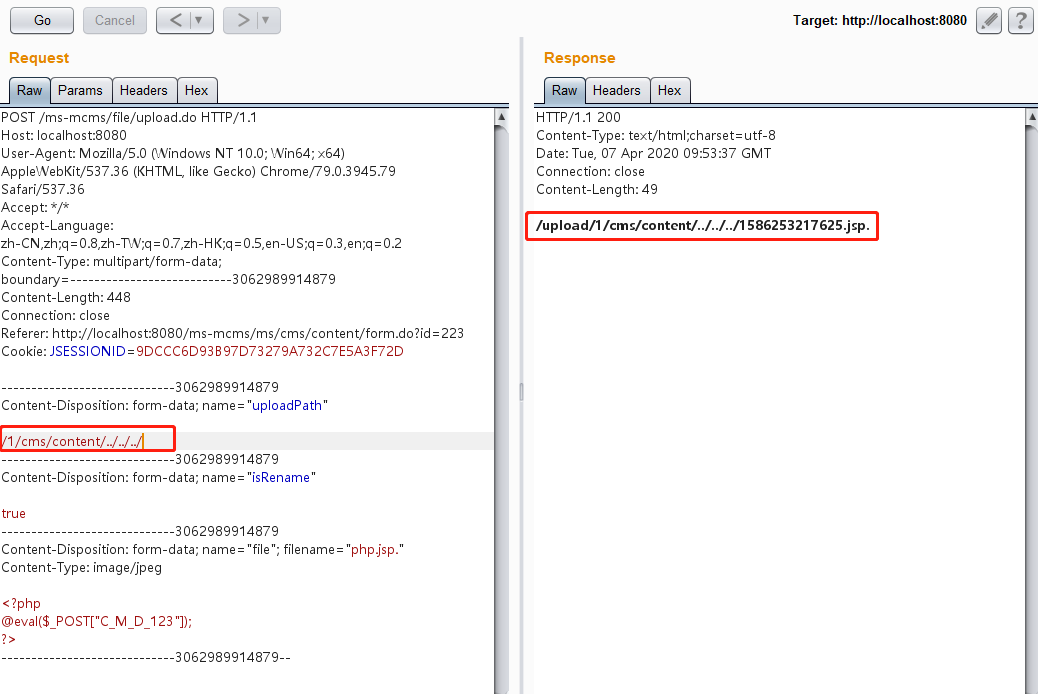Go forward to next request in history
Viewport: 1038px width, 694px height.
[x=243, y=21]
